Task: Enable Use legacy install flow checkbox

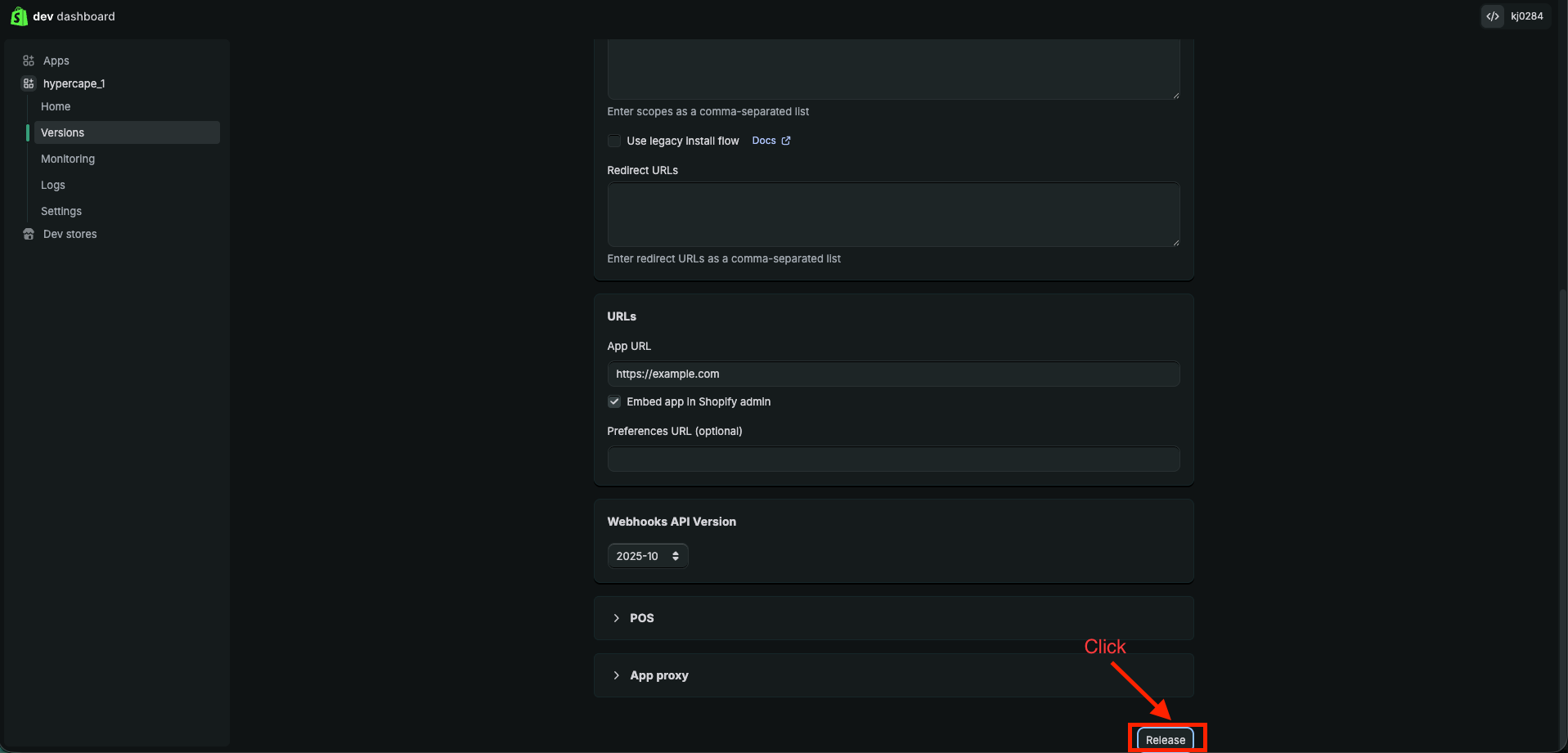Action: [614, 141]
